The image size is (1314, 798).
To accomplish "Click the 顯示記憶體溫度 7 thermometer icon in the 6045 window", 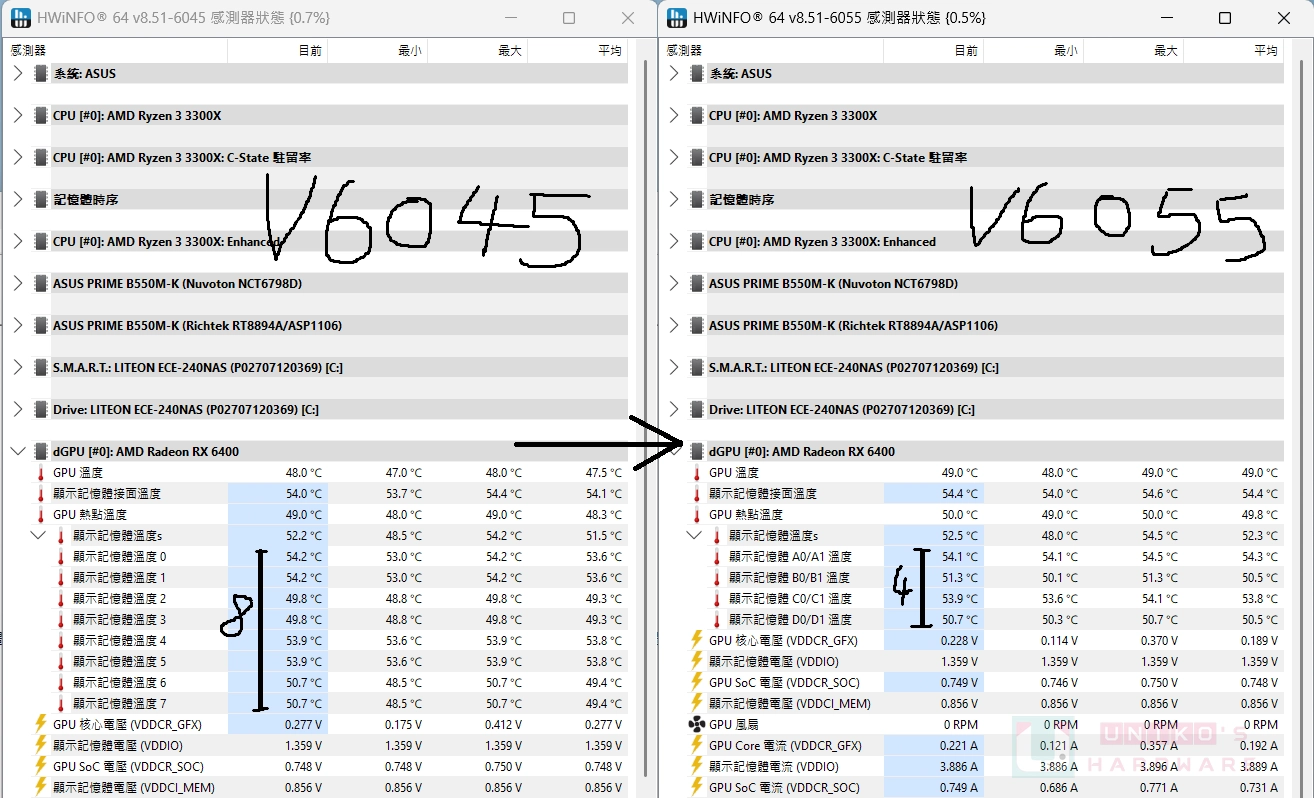I will 61,703.
